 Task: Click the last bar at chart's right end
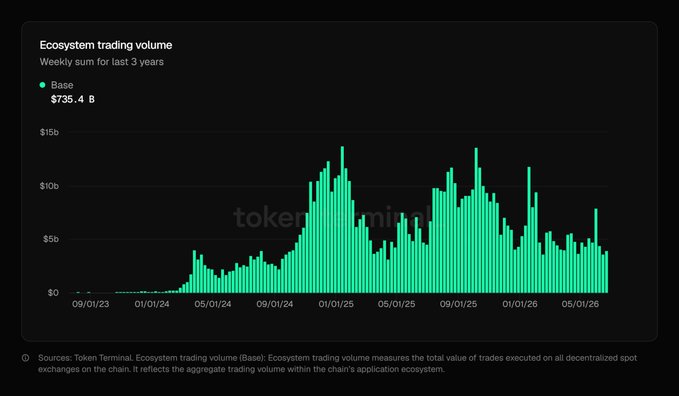click(606, 272)
